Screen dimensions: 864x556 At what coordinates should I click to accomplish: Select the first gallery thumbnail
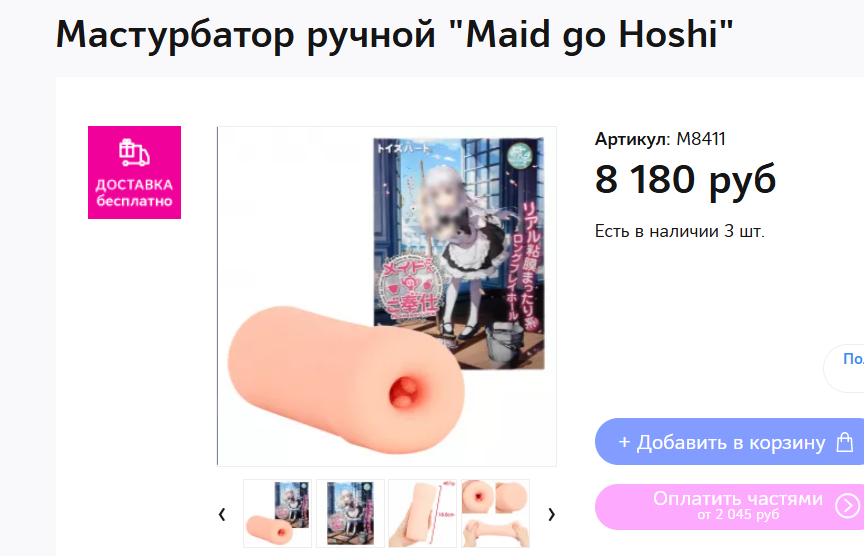(x=277, y=513)
